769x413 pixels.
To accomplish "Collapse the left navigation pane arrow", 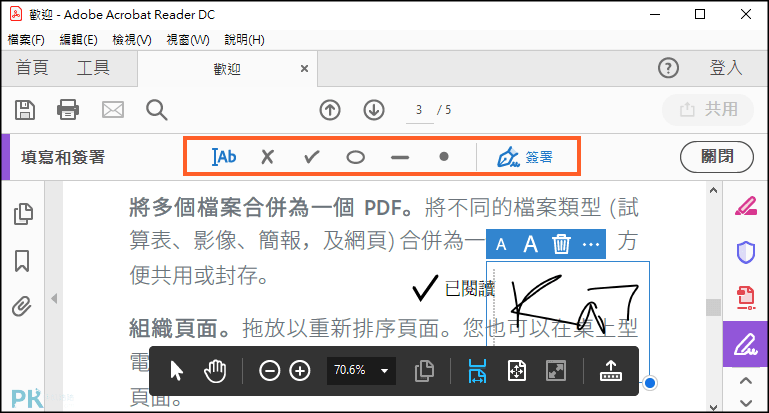I will point(54,298).
